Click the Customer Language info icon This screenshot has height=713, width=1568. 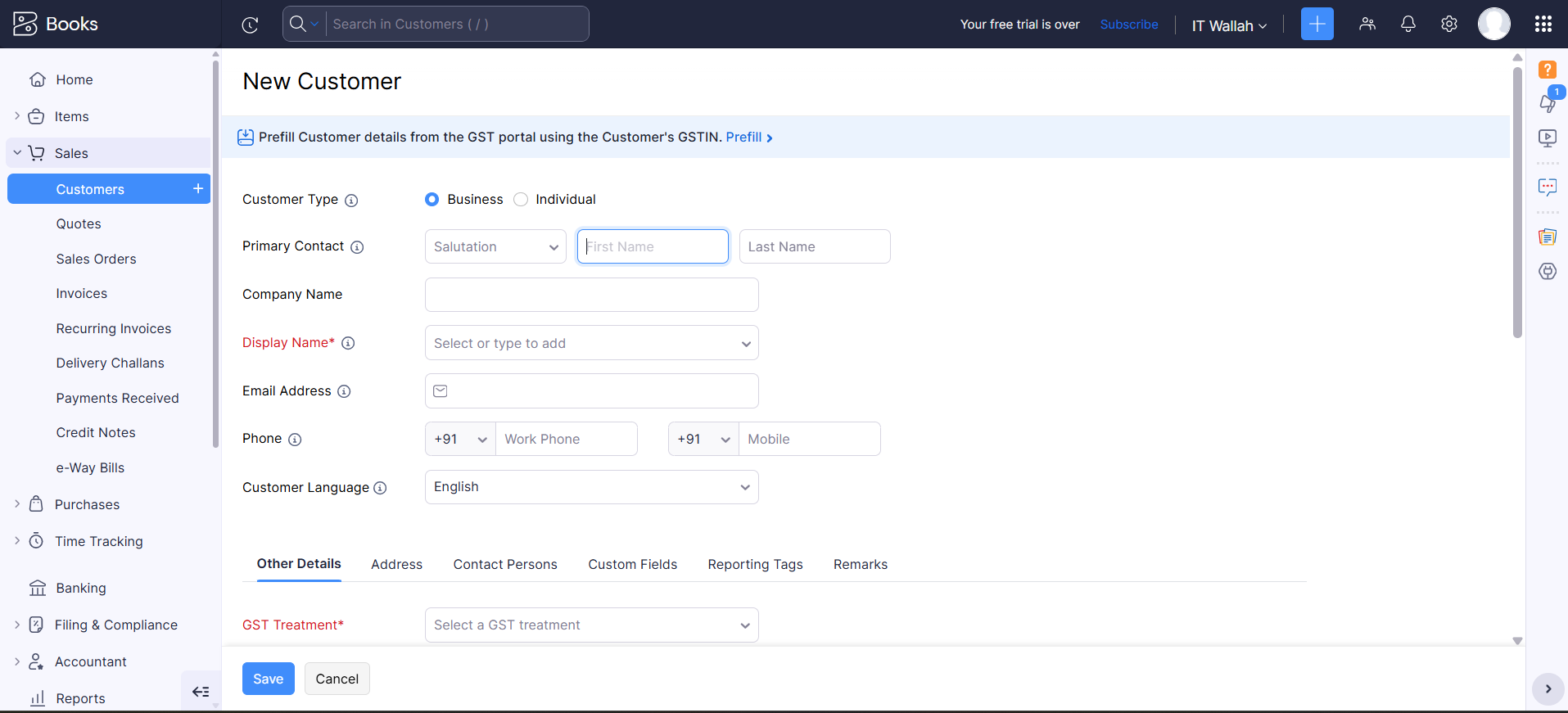coord(380,488)
